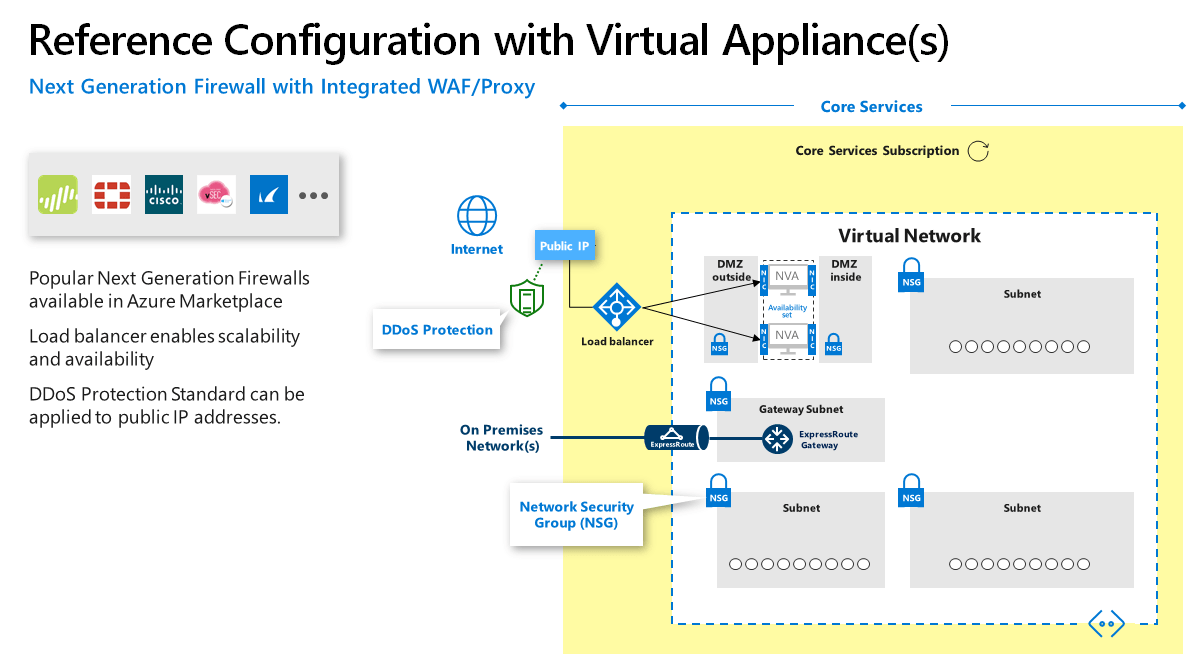
Task: Open the Check Point vSEC cloud logo
Action: pyautogui.click(x=216, y=194)
